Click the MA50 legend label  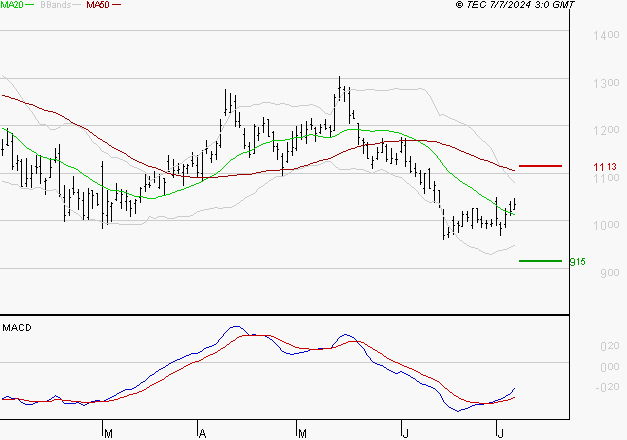coord(98,5)
